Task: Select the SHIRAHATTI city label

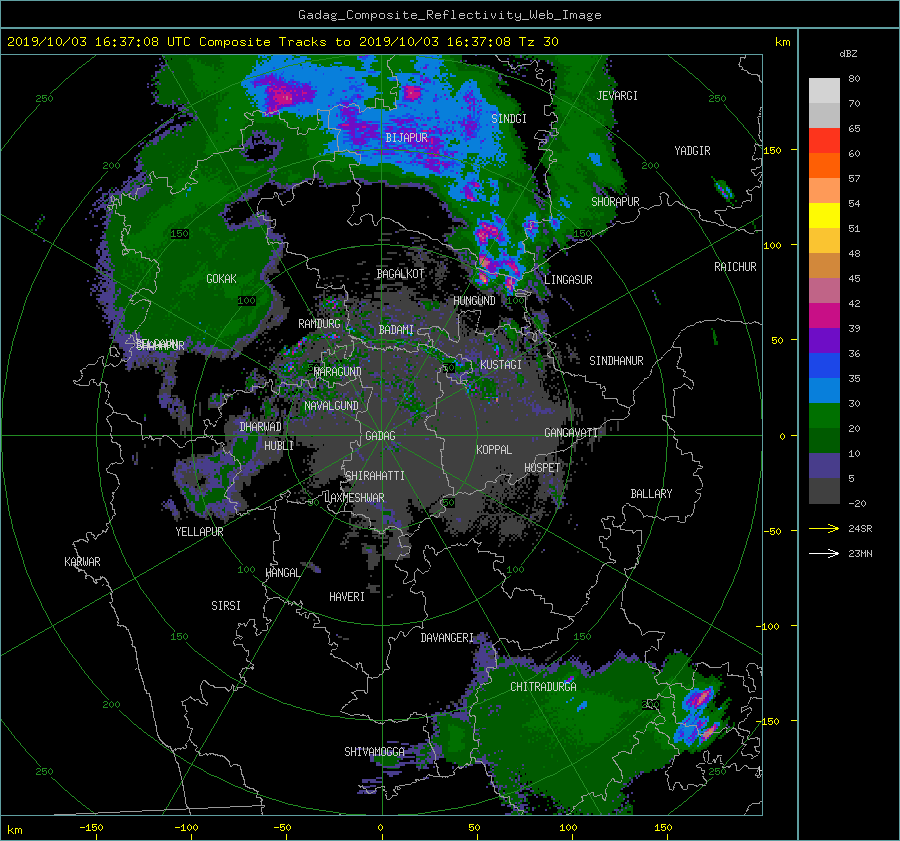Action: pyautogui.click(x=375, y=476)
